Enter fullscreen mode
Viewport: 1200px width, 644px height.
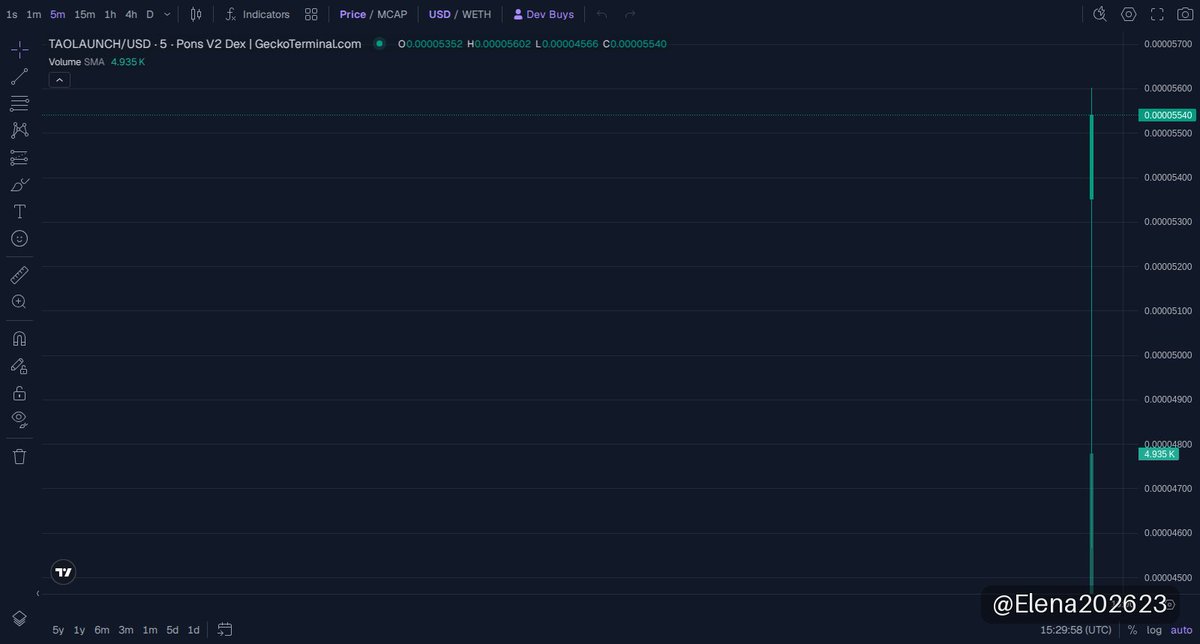pyautogui.click(x=1157, y=14)
